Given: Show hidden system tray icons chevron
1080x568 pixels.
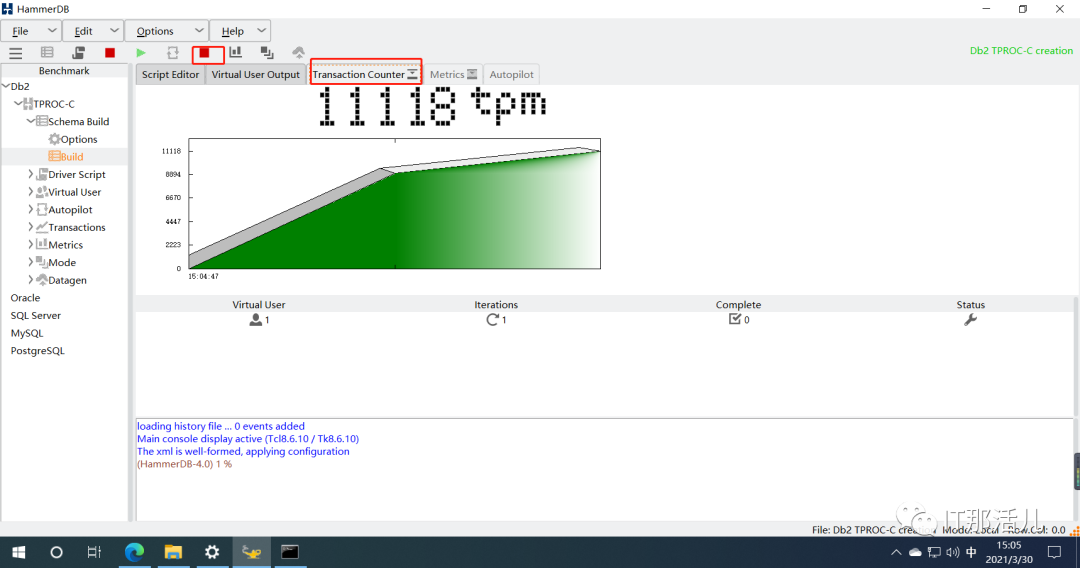Looking at the screenshot, I should [x=896, y=552].
